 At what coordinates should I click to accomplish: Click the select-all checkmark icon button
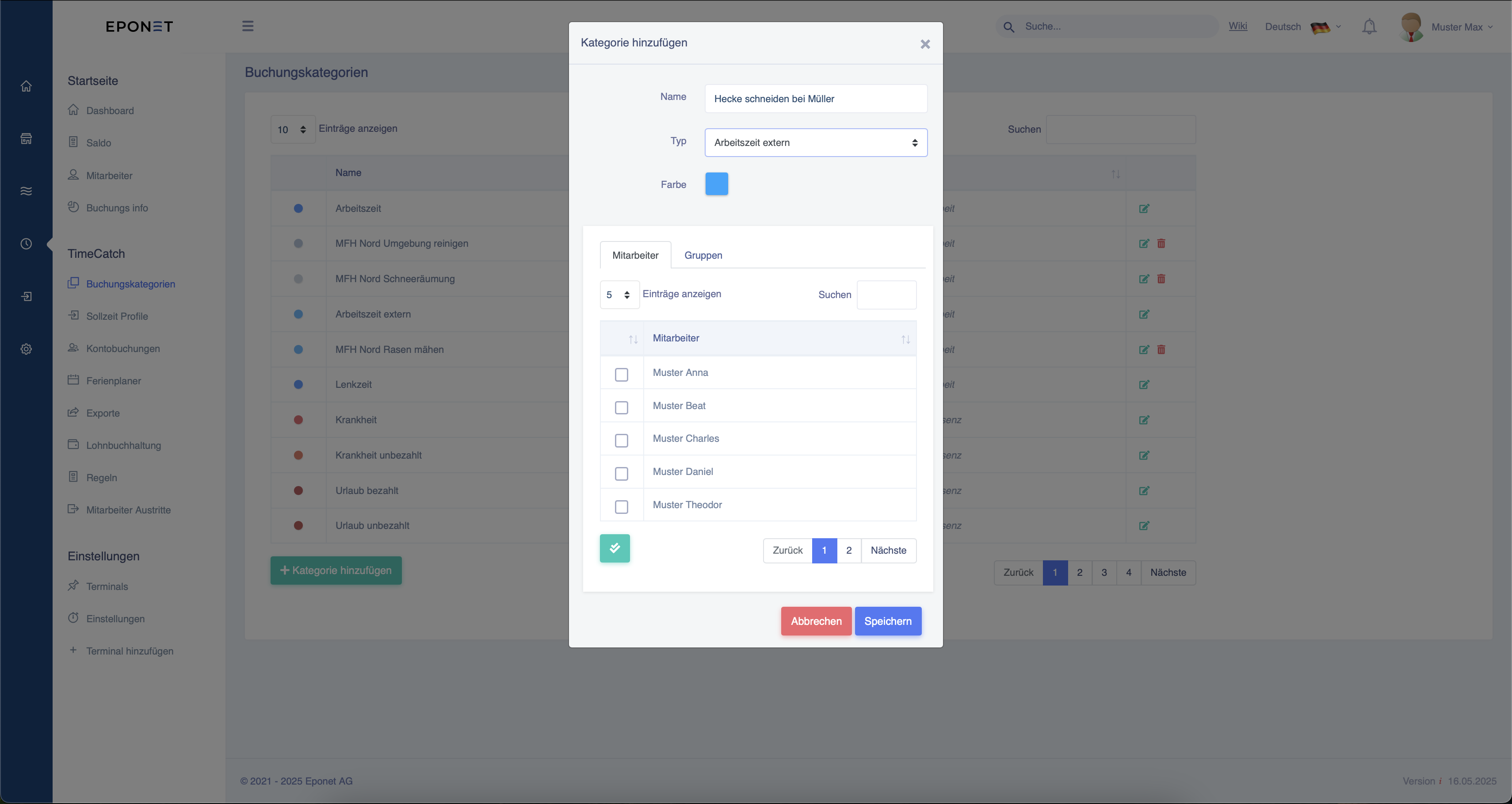pos(615,548)
